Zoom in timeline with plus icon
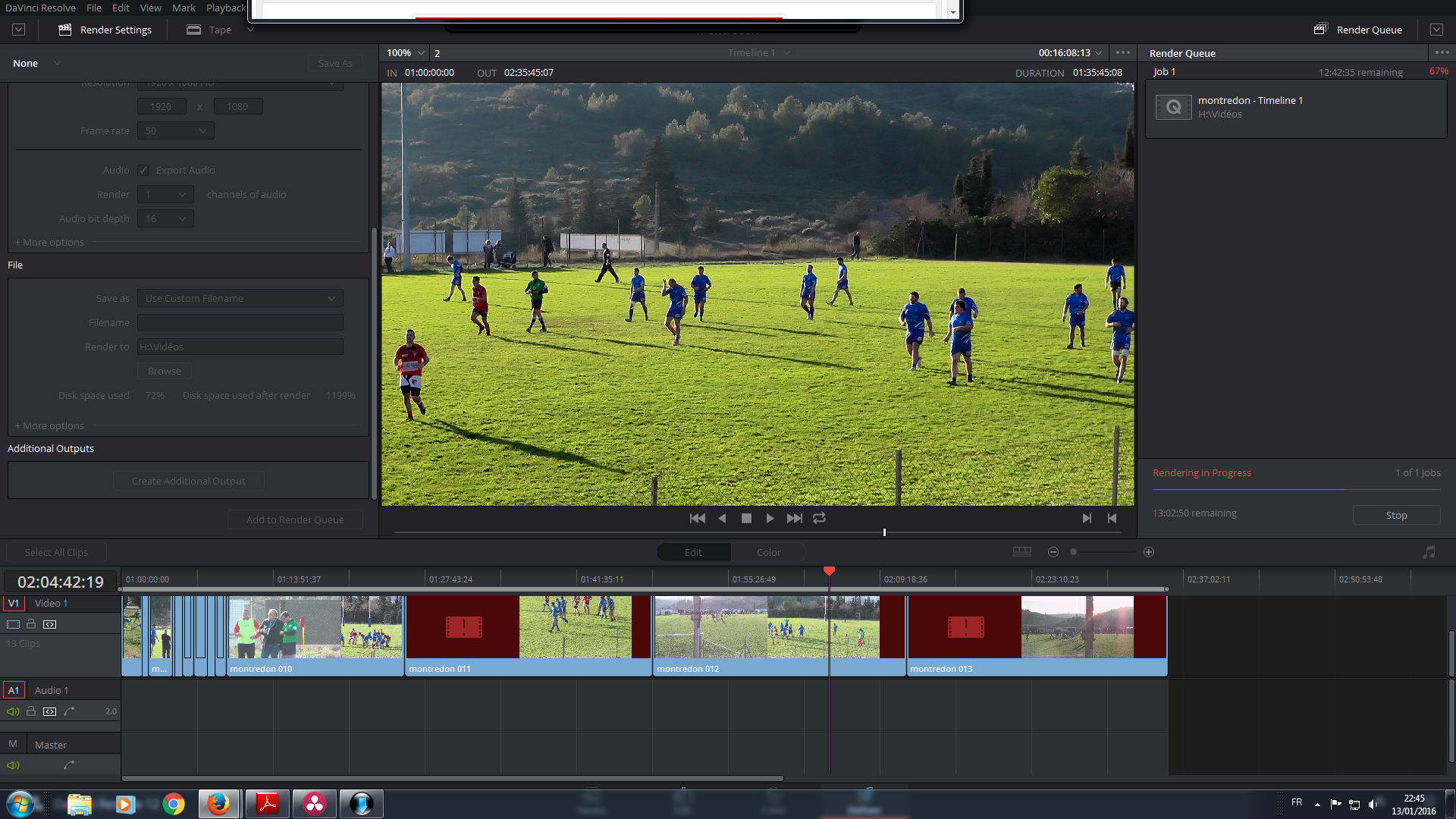This screenshot has width=1456, height=819. [1149, 552]
